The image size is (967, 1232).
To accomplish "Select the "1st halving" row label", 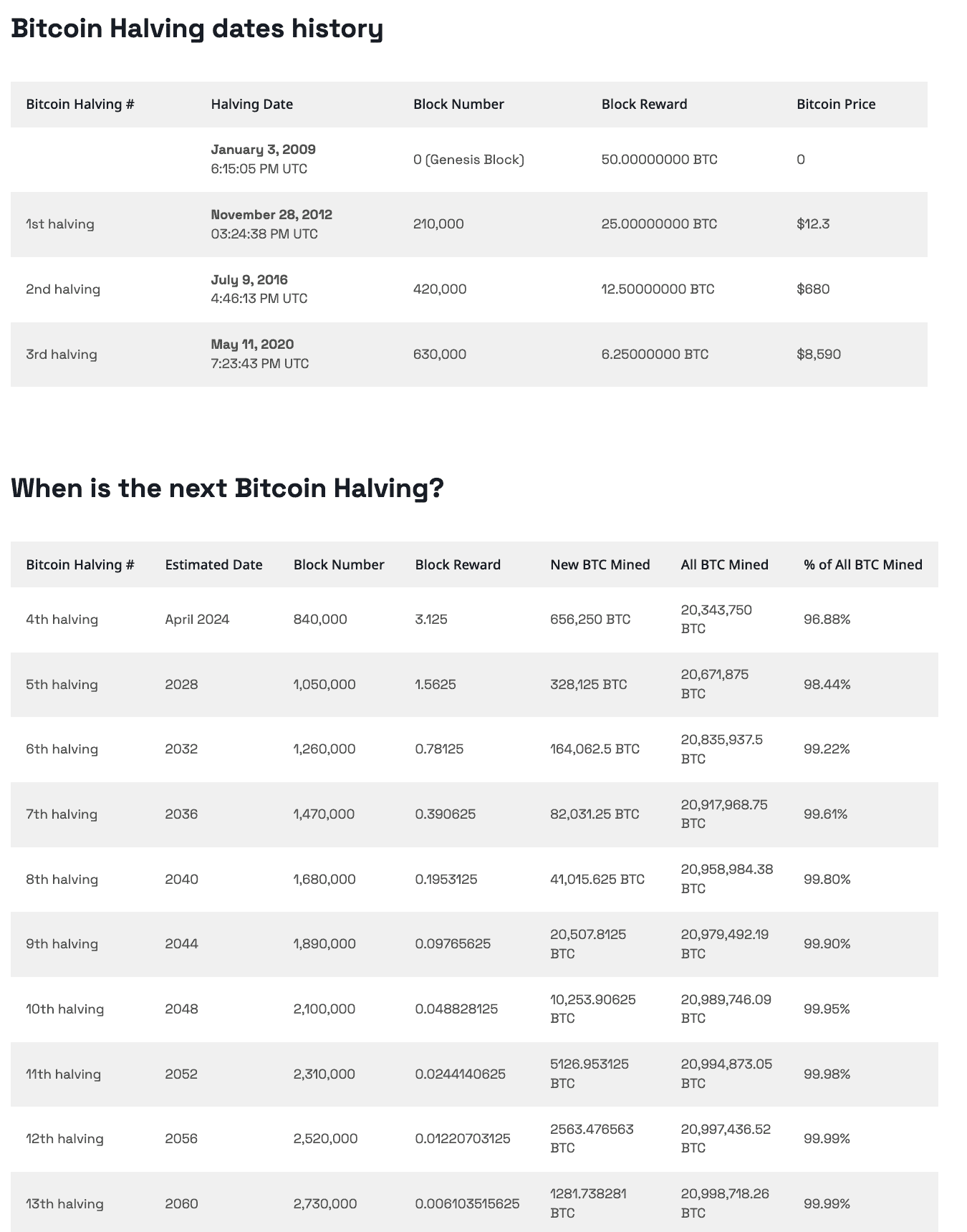I will [x=60, y=224].
